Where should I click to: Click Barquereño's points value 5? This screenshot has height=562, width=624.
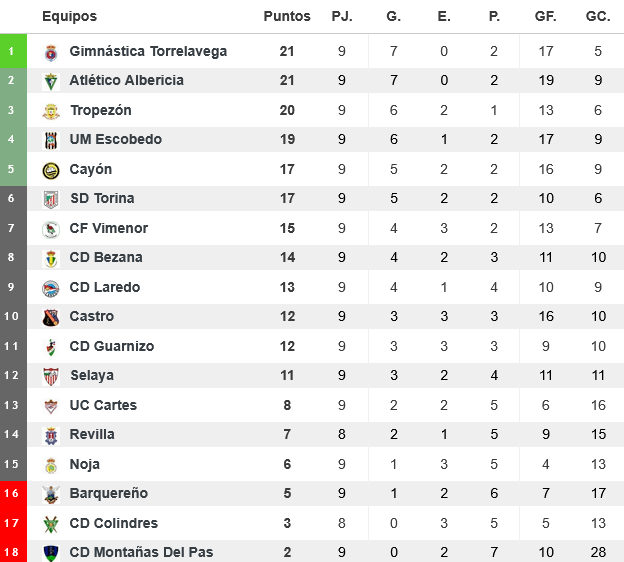tap(287, 493)
